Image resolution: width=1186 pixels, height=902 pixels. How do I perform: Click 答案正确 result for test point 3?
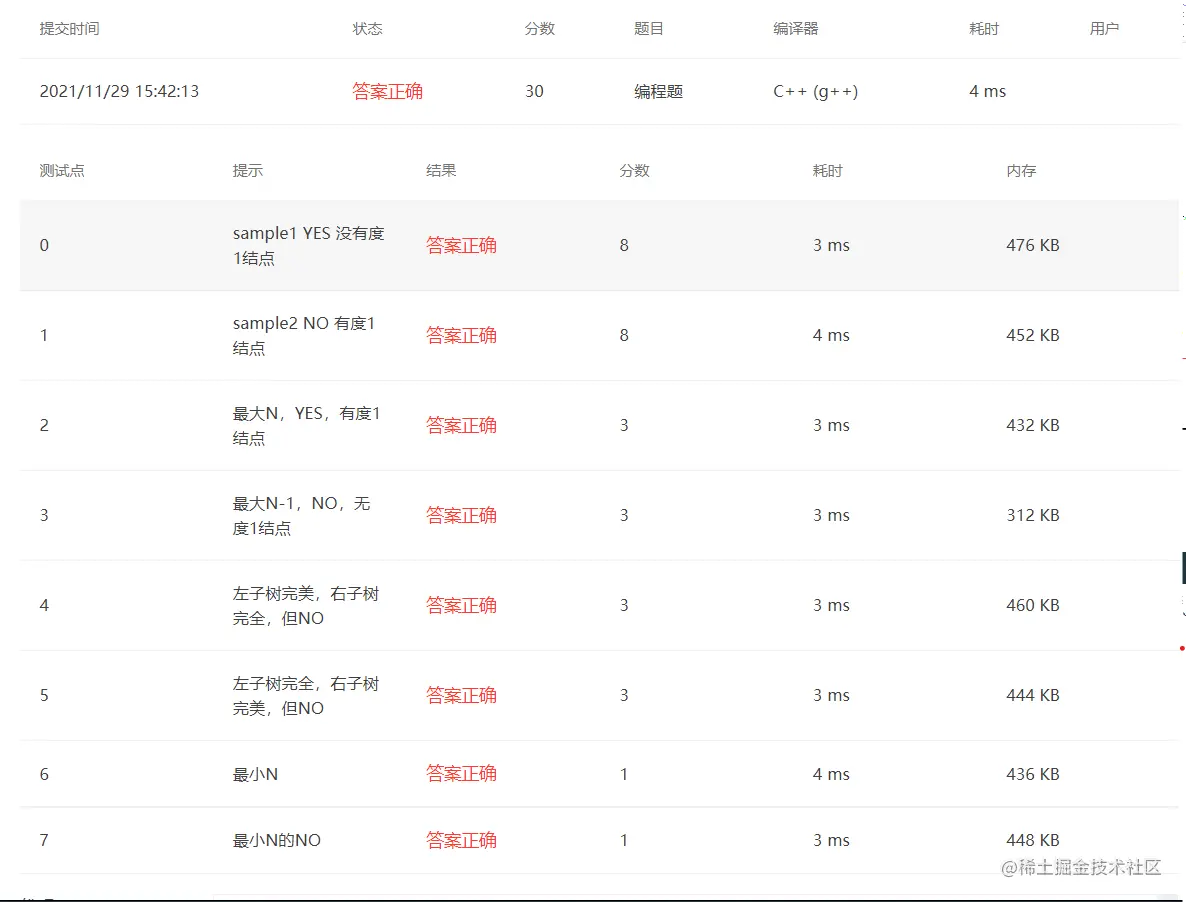(x=461, y=515)
